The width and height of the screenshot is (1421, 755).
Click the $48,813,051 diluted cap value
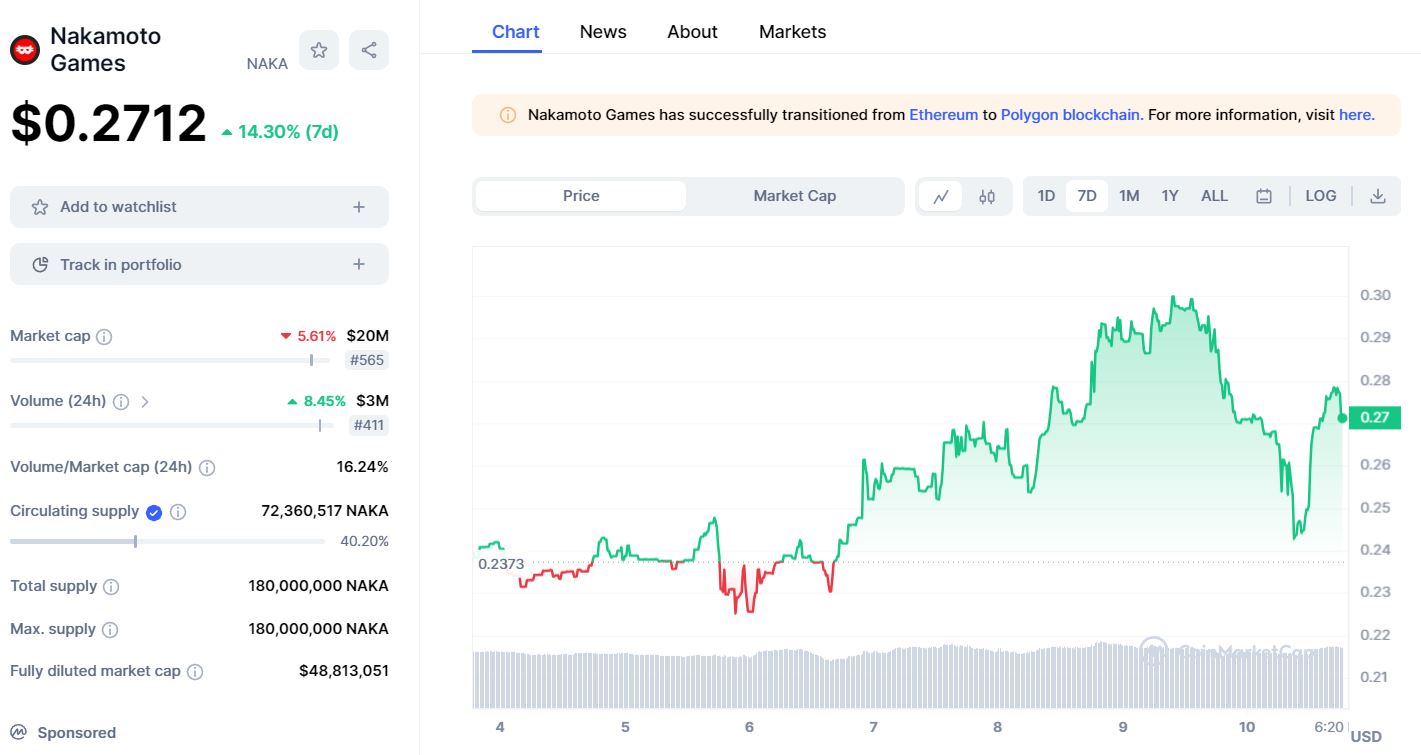pyautogui.click(x=344, y=671)
